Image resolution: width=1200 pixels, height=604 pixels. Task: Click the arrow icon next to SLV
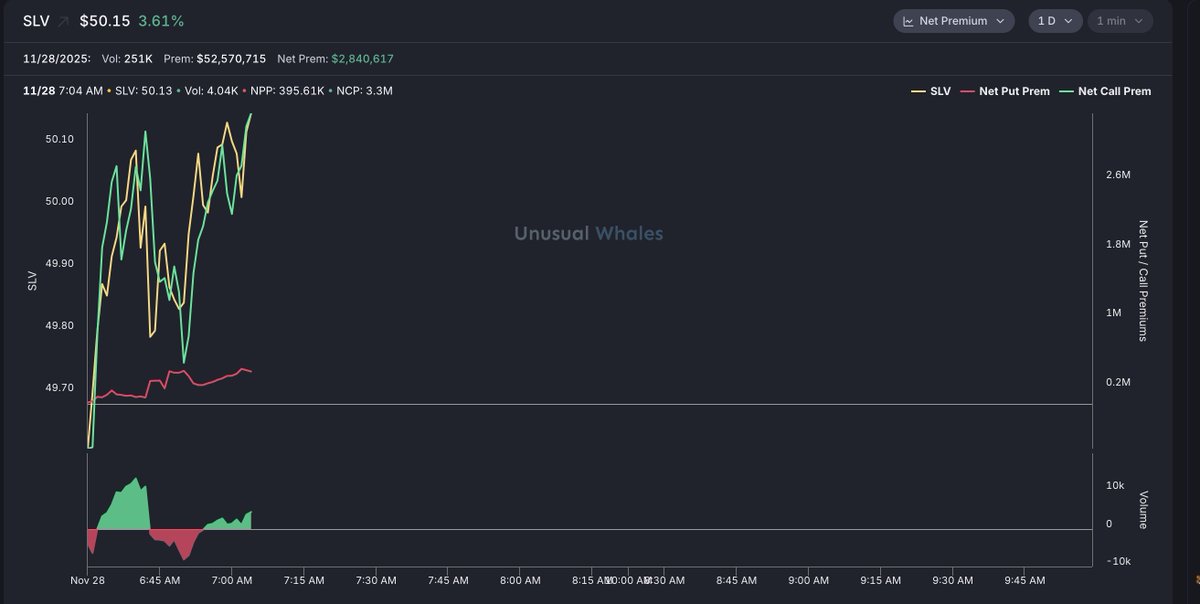[x=64, y=21]
